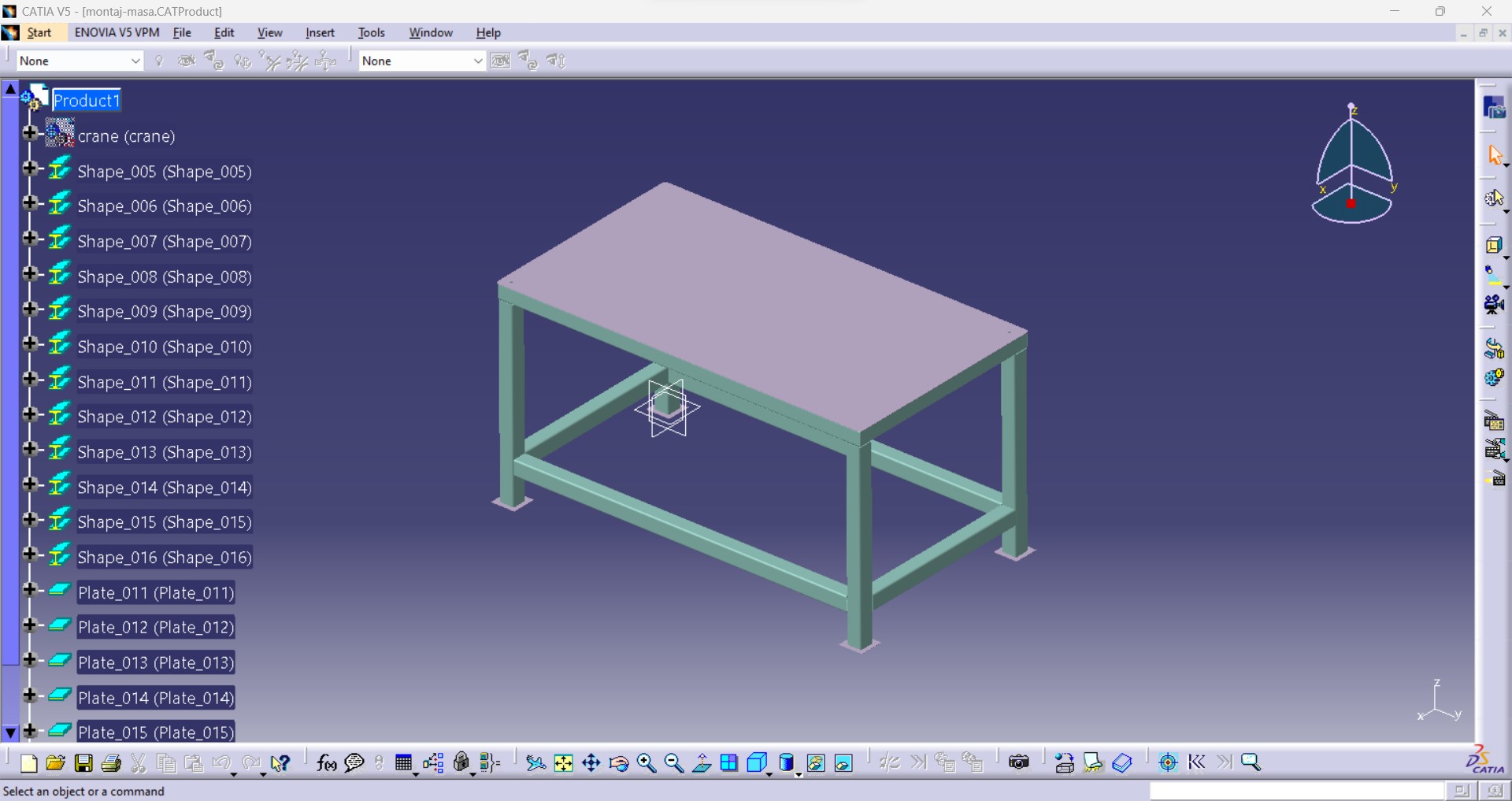Expand the Plate_014 node
Viewport: 1512px width, 801px height.
pyautogui.click(x=30, y=695)
